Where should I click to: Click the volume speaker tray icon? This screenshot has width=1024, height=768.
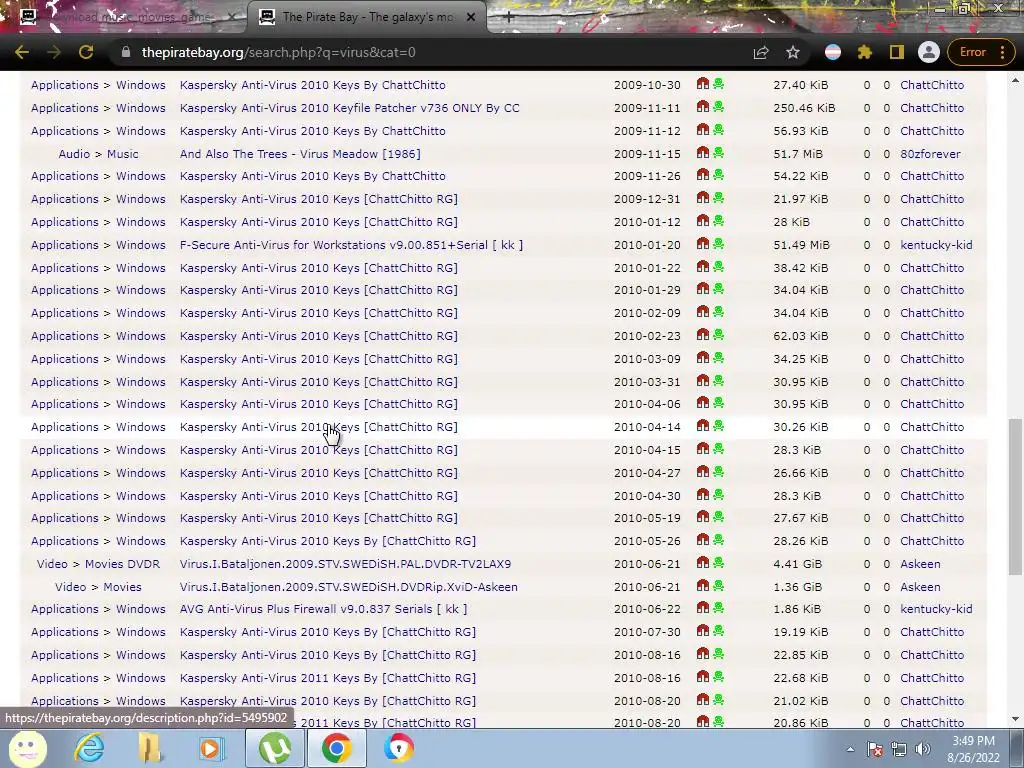(923, 749)
